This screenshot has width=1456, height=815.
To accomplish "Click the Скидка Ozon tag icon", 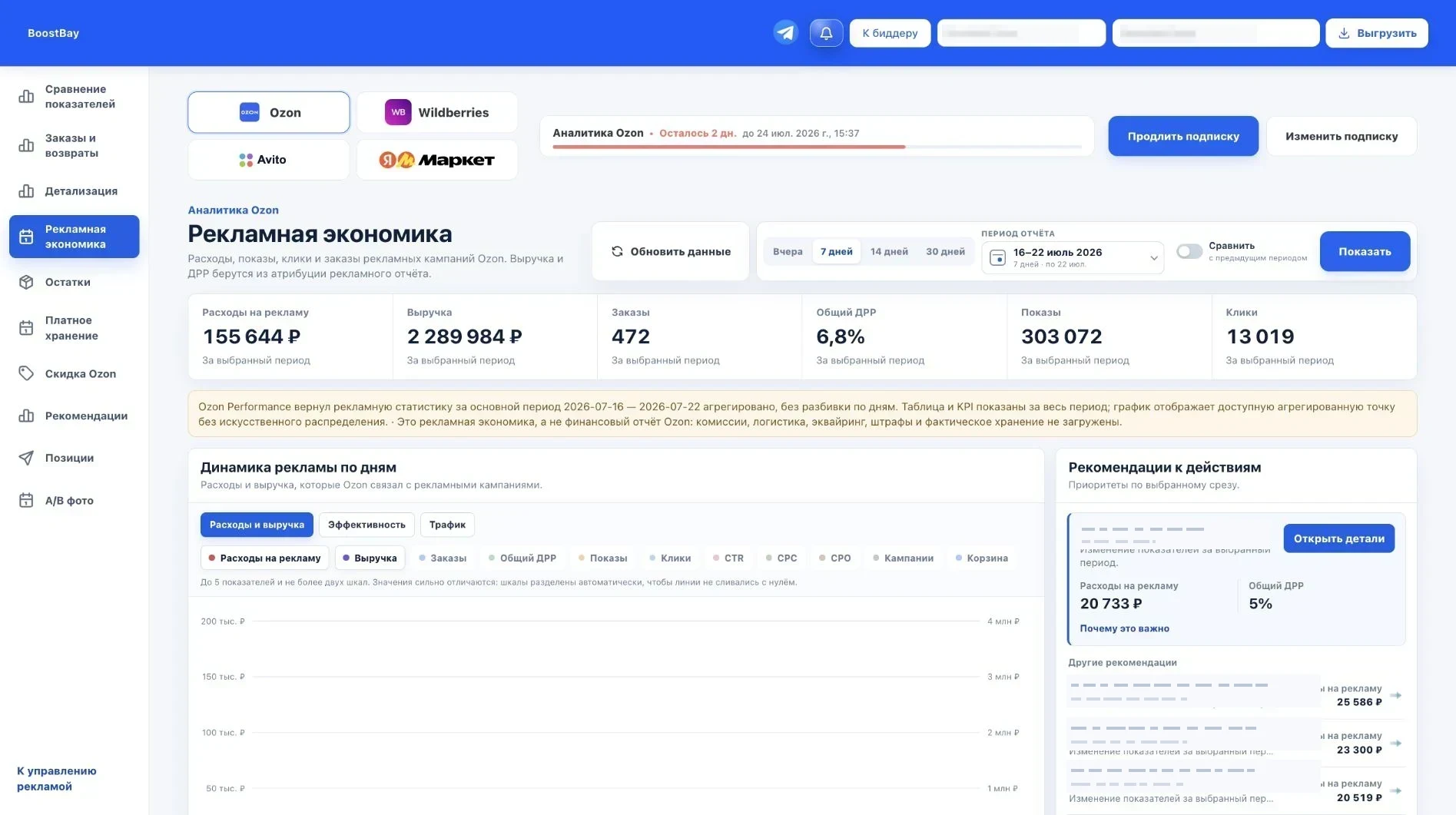I will [26, 373].
